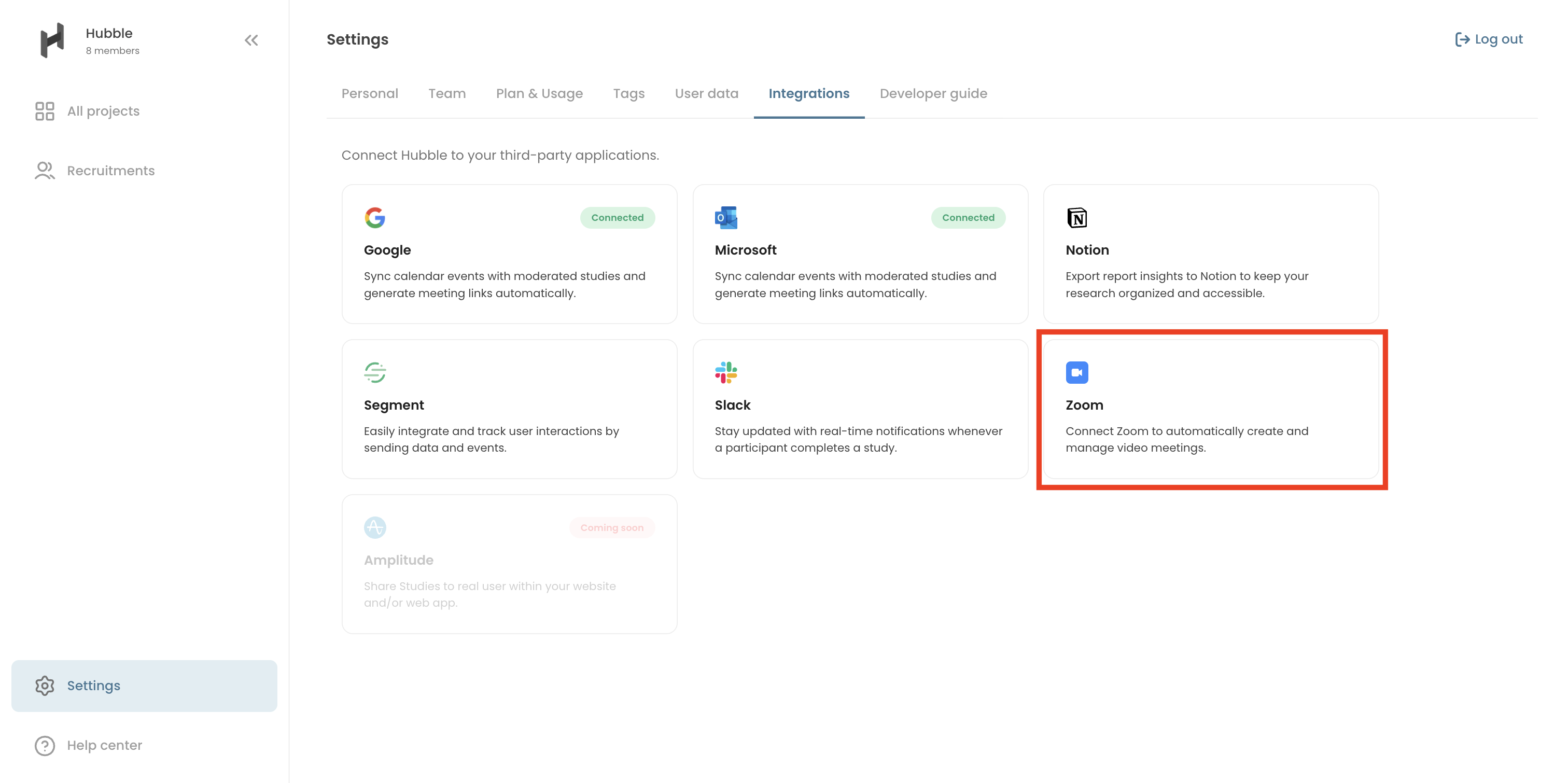The height and width of the screenshot is (783, 1568).
Task: Open the Microsoft integration card title
Action: 745,249
